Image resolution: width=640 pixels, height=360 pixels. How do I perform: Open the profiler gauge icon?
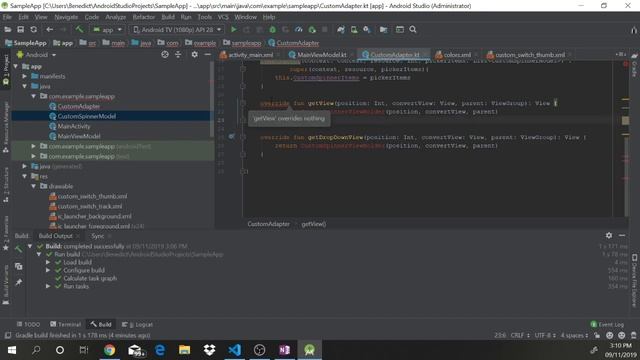(299, 29)
